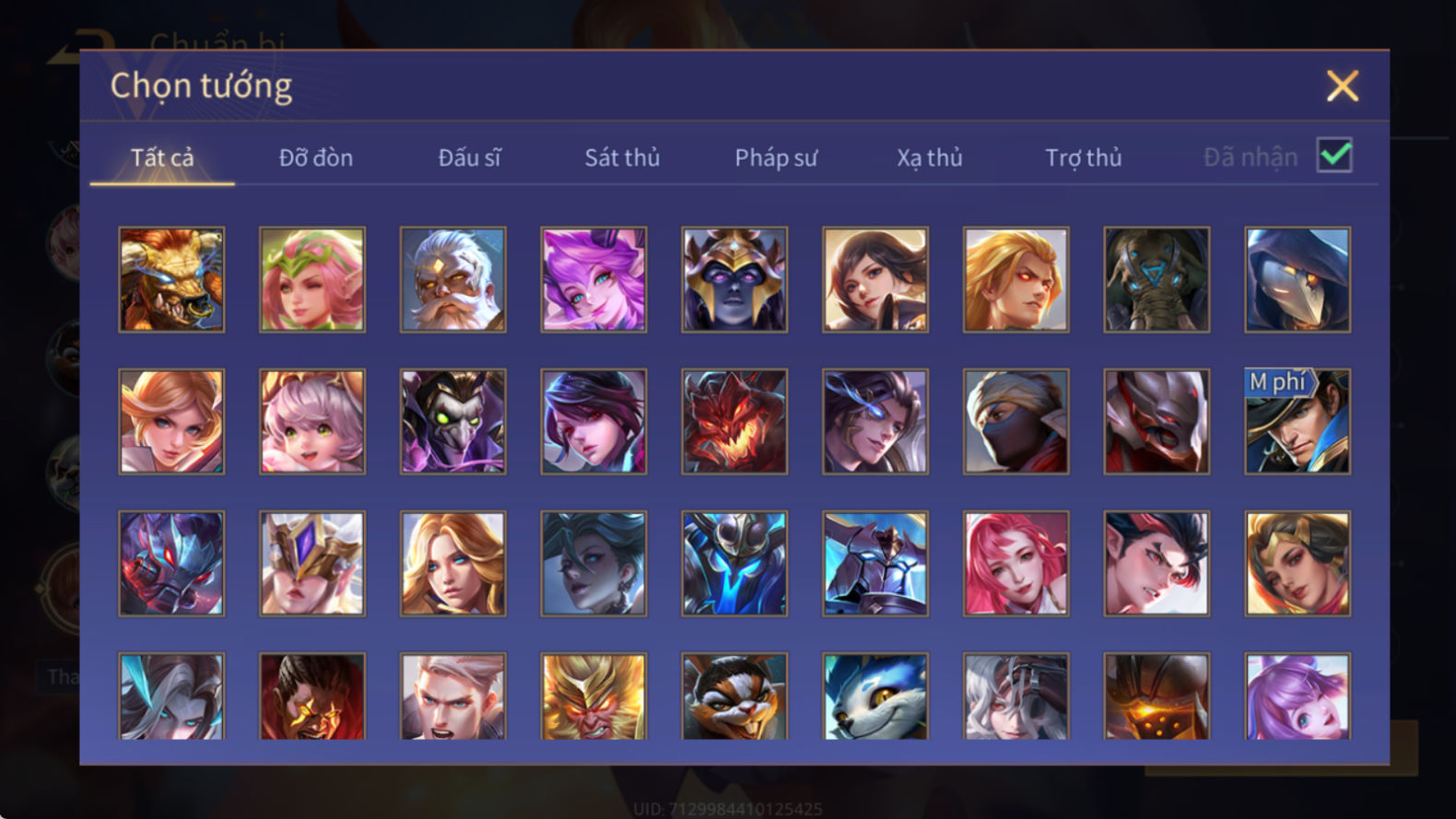Viewport: 1456px width, 819px height.
Task: Pick the blue armored knight hero
Action: click(x=875, y=564)
